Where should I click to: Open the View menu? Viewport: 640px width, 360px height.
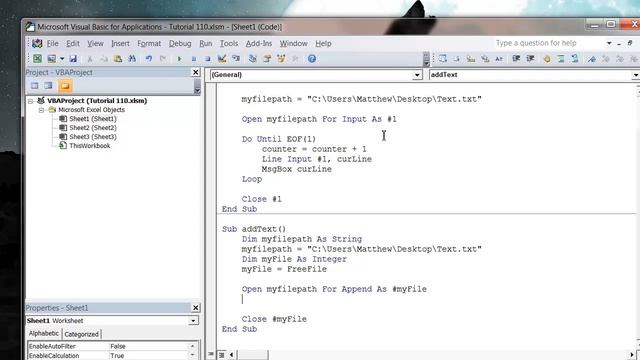95,43
